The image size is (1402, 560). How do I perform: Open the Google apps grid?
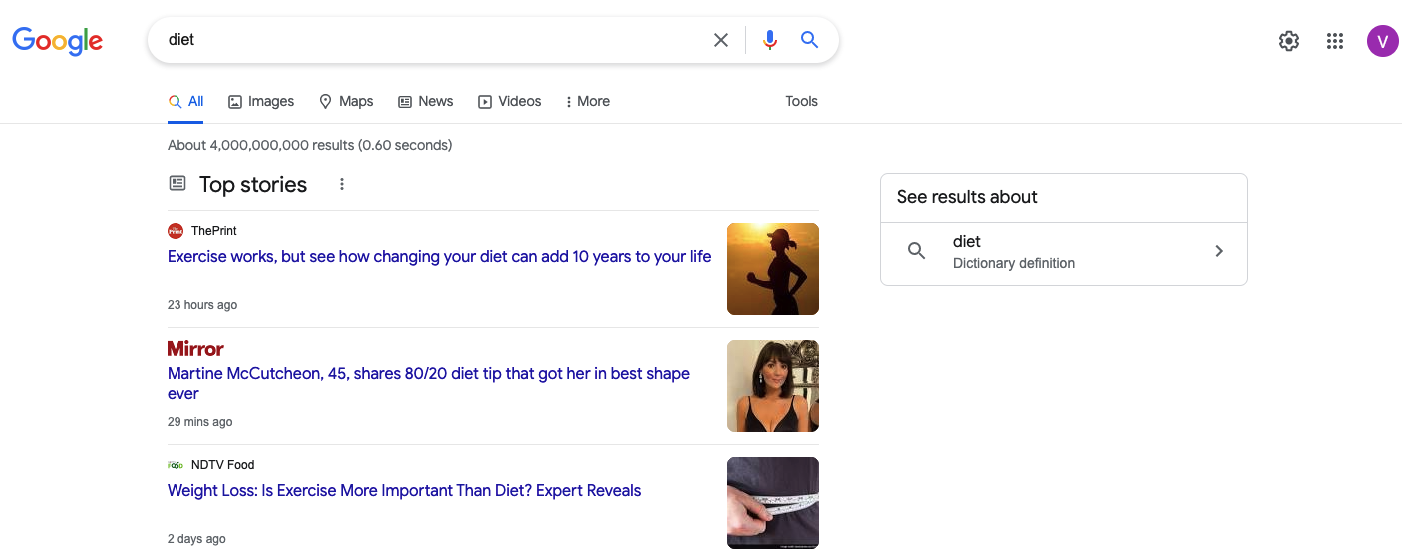[x=1335, y=41]
